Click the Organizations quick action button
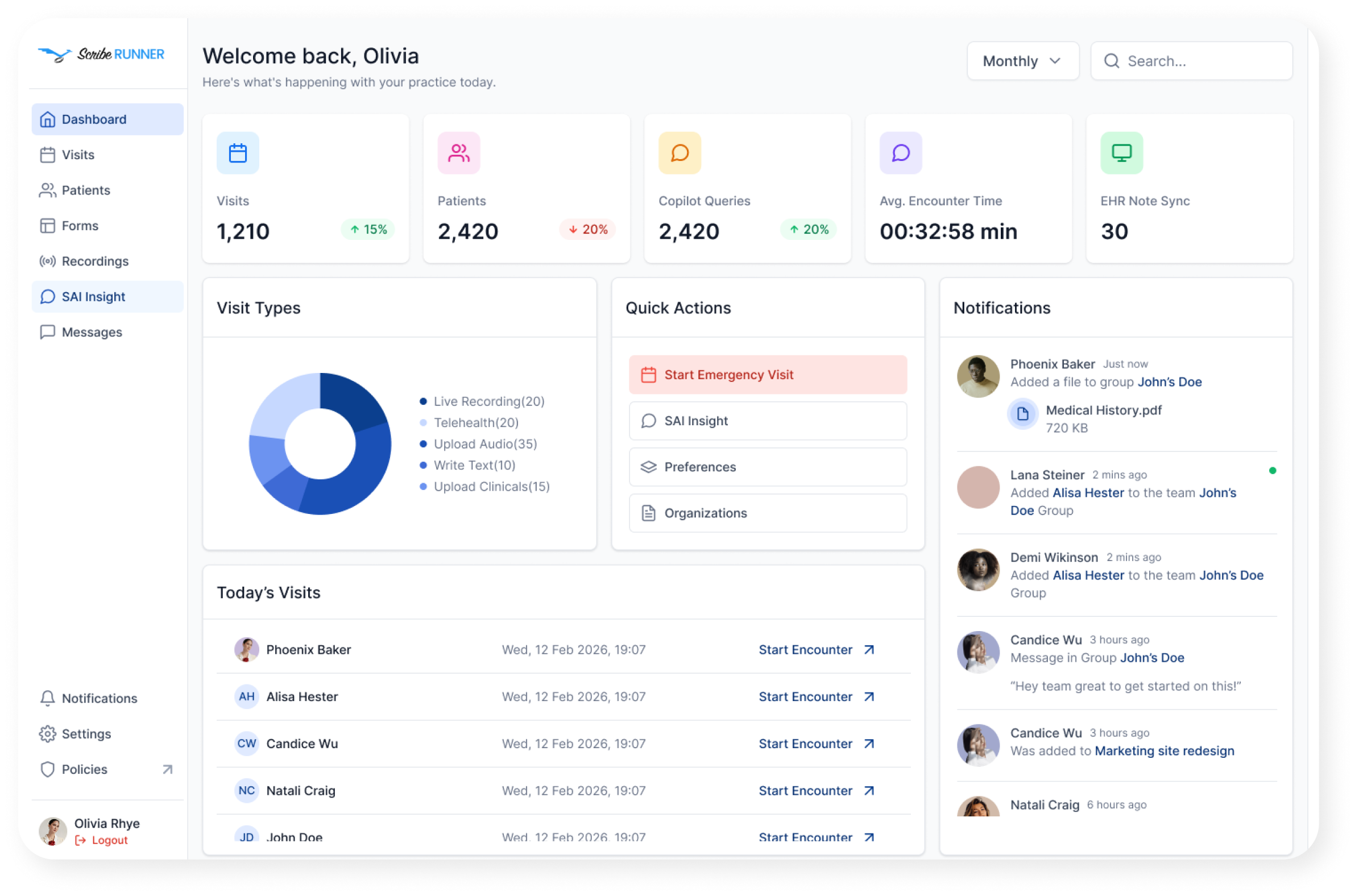The width and height of the screenshot is (1355, 896). coord(768,513)
